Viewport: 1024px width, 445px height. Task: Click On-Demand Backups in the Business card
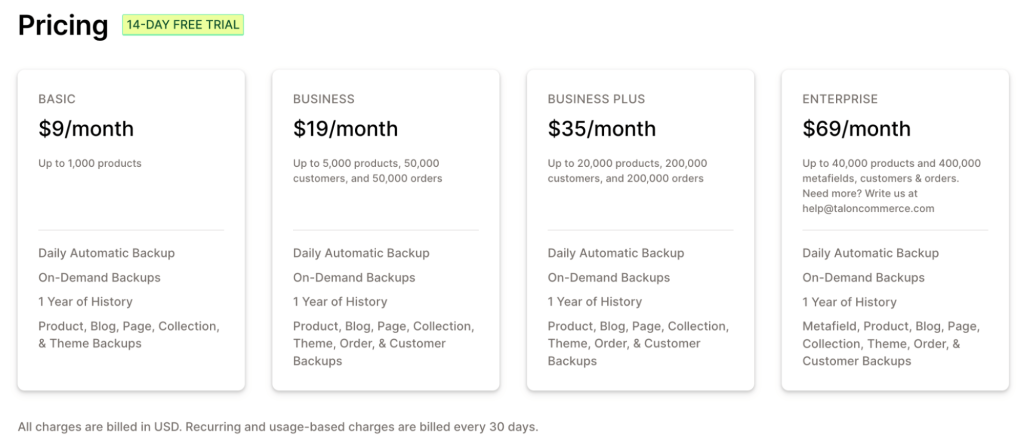click(x=354, y=278)
